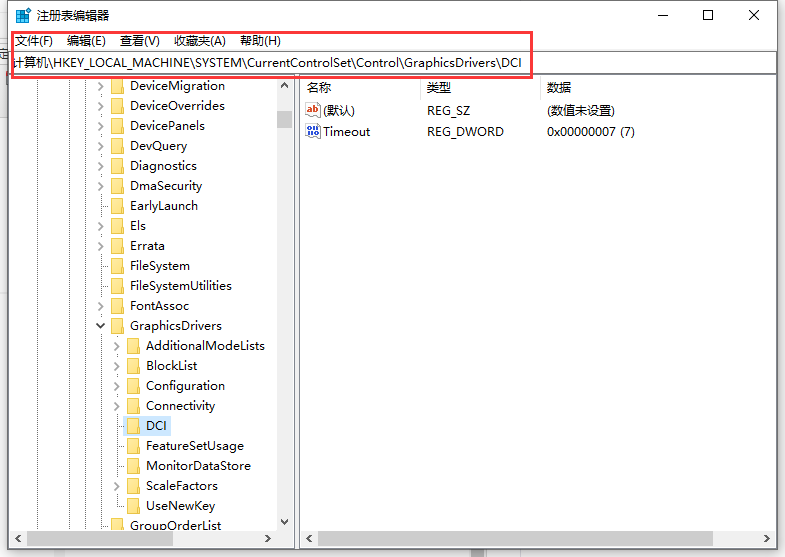Click the tree pane vertical scrollbar down arrow

pos(285,521)
